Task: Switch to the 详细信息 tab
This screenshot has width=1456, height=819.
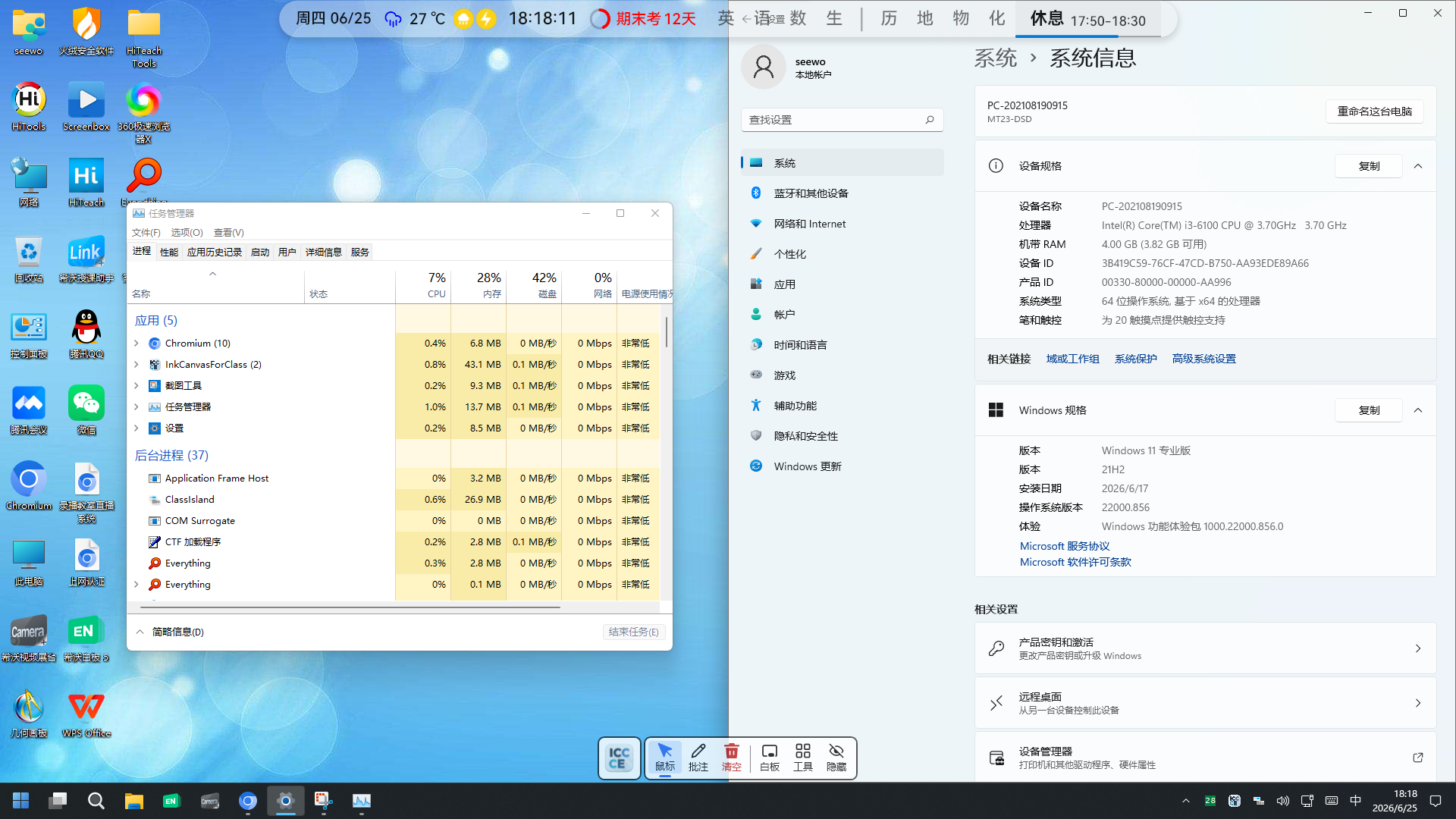Action: [324, 252]
